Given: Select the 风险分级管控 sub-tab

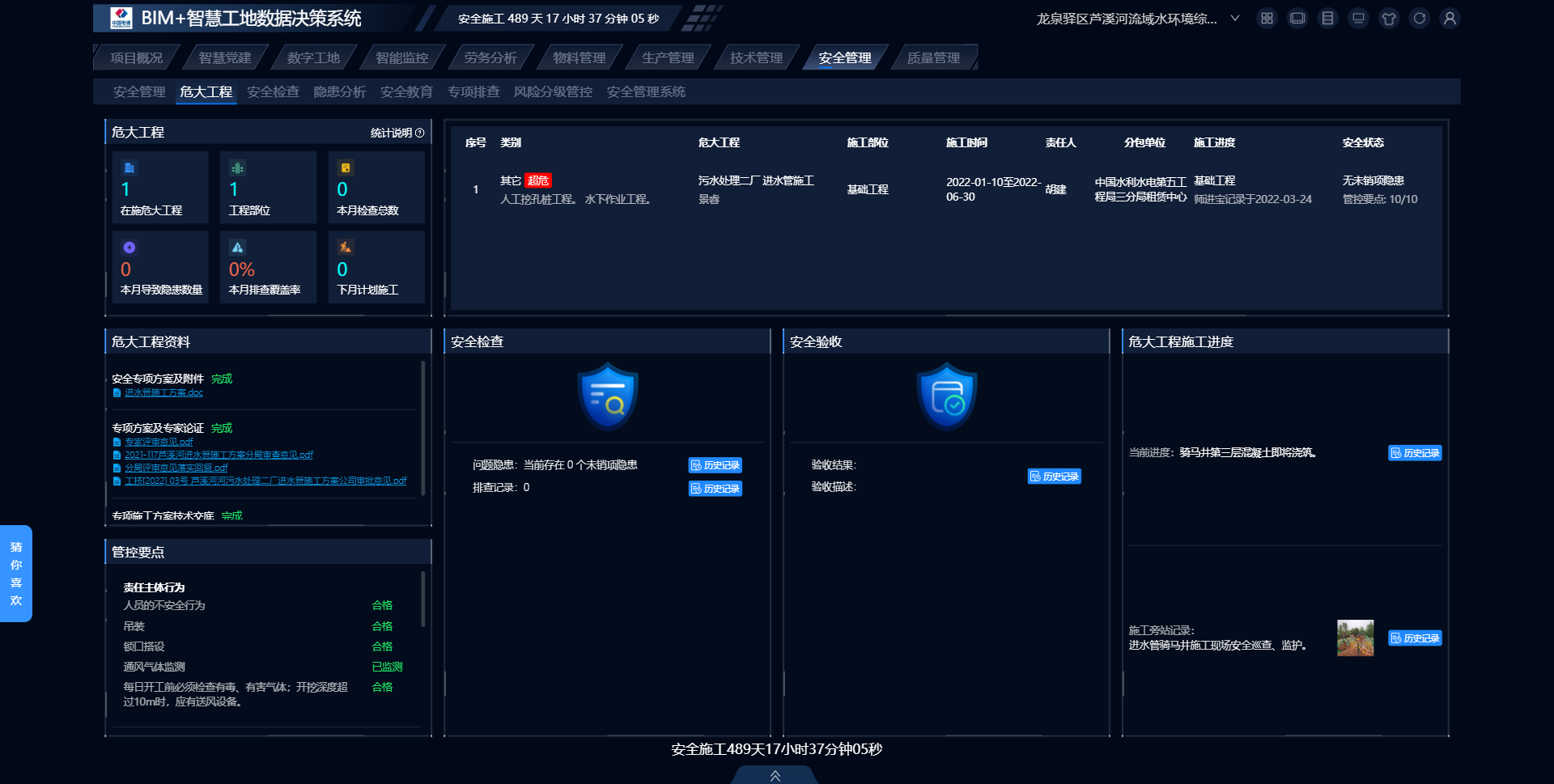Looking at the screenshot, I should 553,92.
